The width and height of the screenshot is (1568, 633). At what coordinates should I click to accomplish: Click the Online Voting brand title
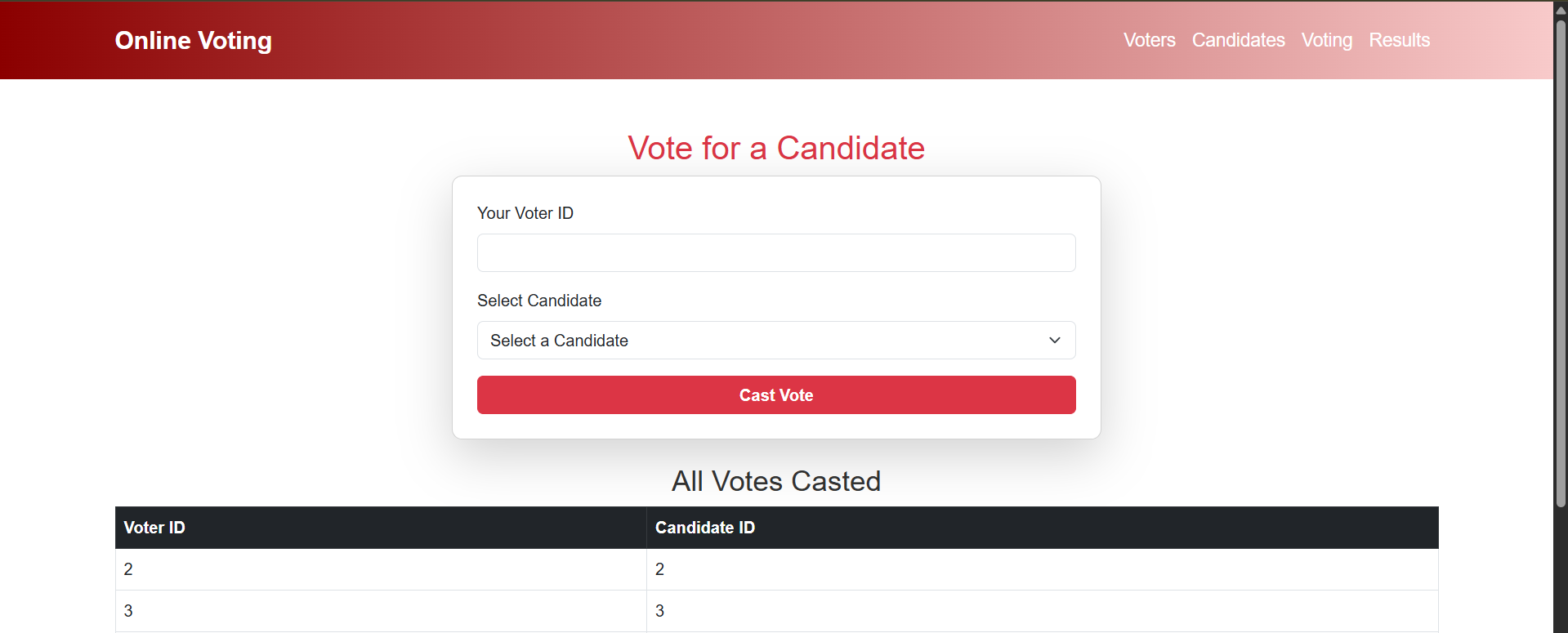(x=194, y=40)
